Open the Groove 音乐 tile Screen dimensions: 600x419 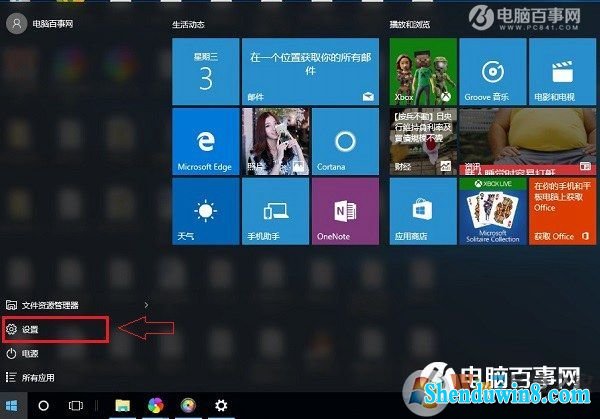point(493,71)
